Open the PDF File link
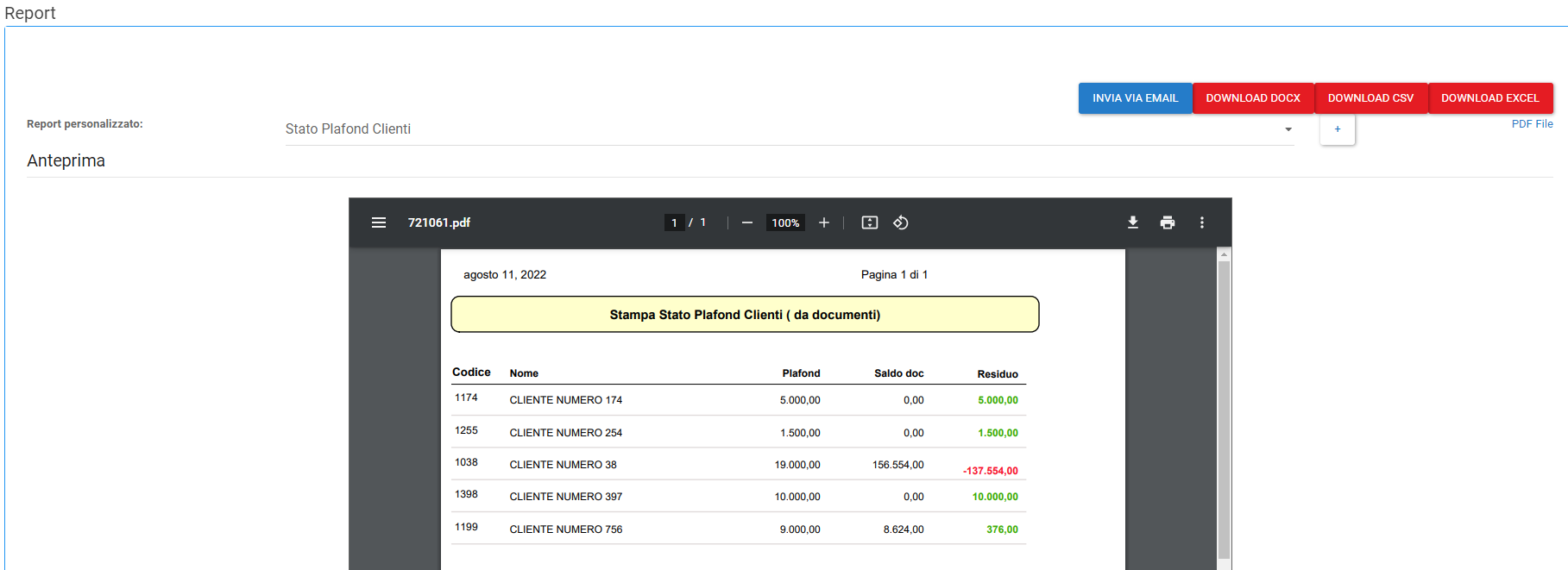This screenshot has height=570, width=1568. pos(1532,124)
